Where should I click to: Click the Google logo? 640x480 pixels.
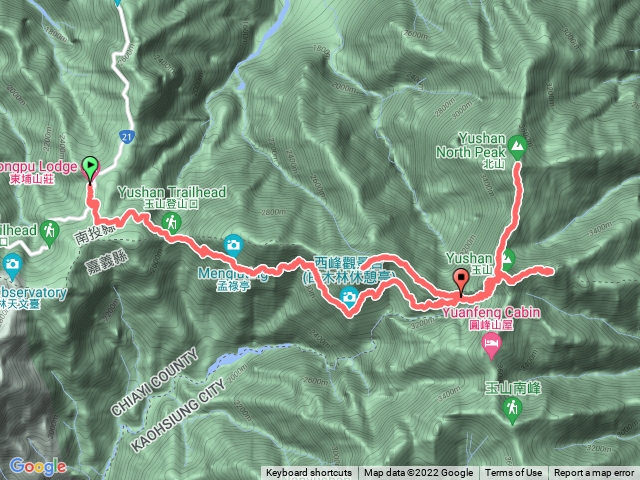coord(38,466)
